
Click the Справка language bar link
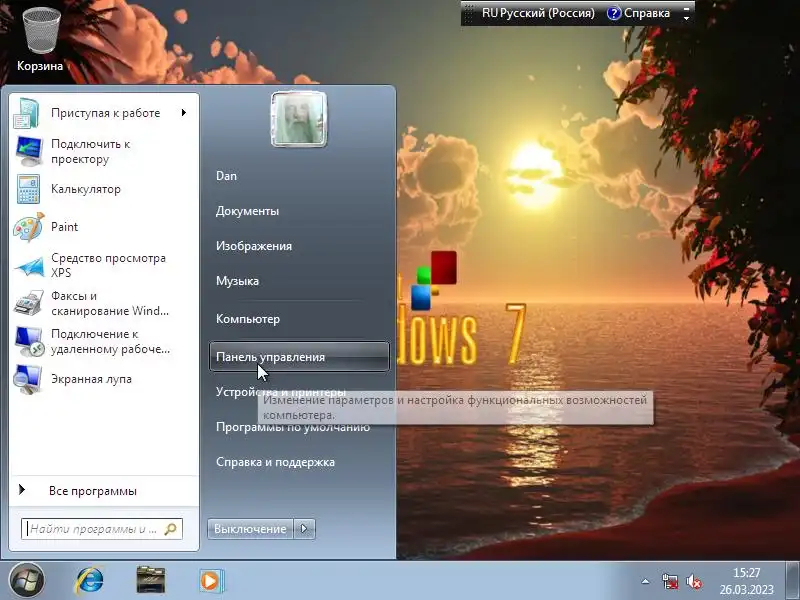coord(647,13)
